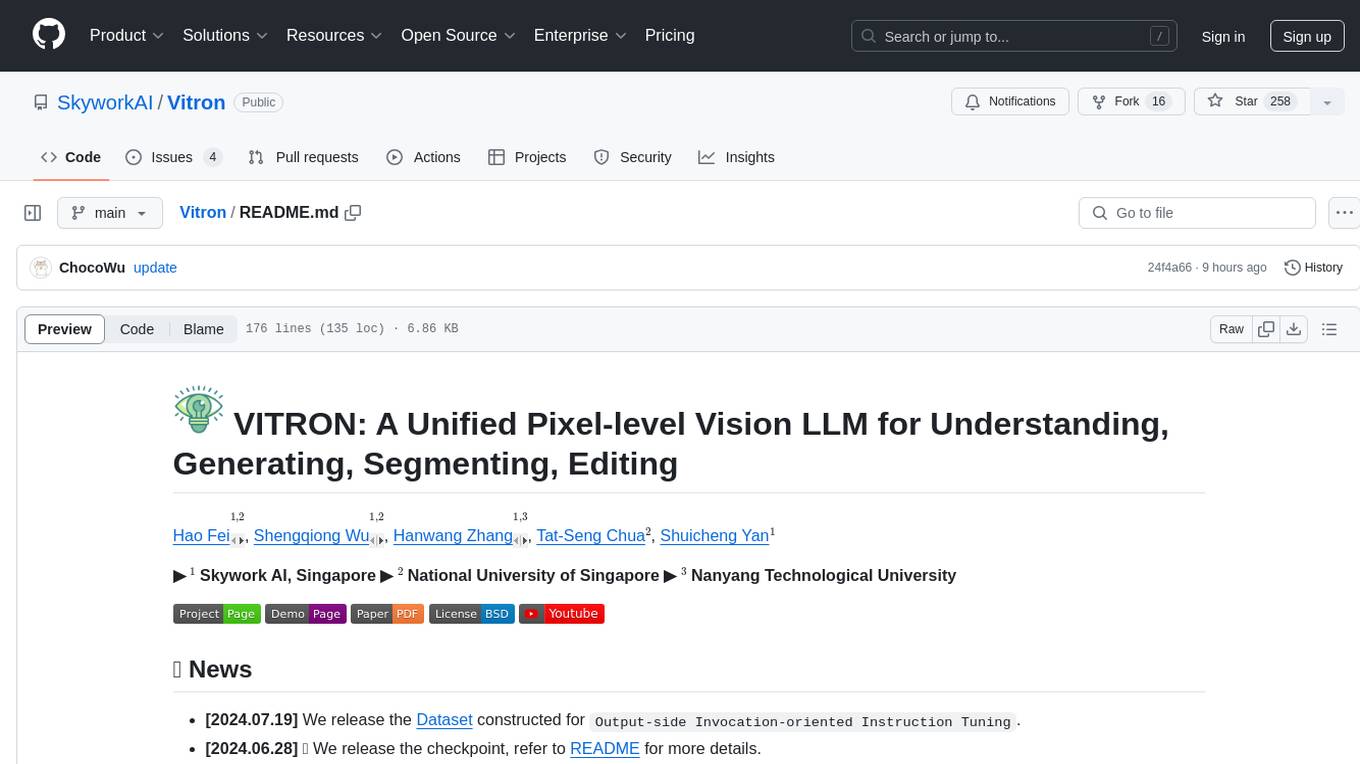The height and width of the screenshot is (764, 1360).
Task: Switch to the Projects tab
Action: pos(527,157)
